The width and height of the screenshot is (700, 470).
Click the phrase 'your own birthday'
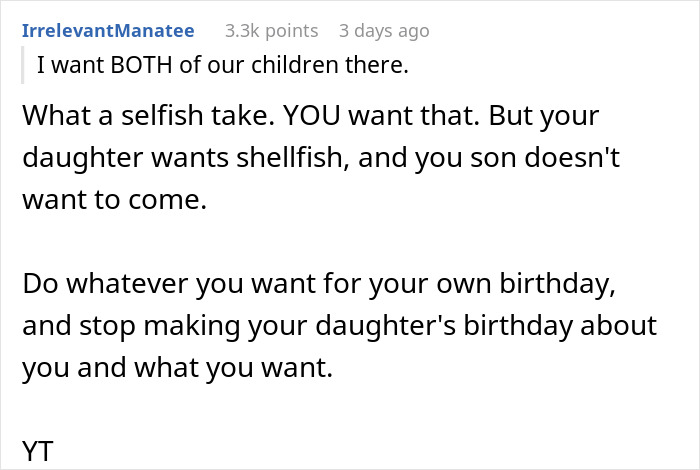coord(499,285)
